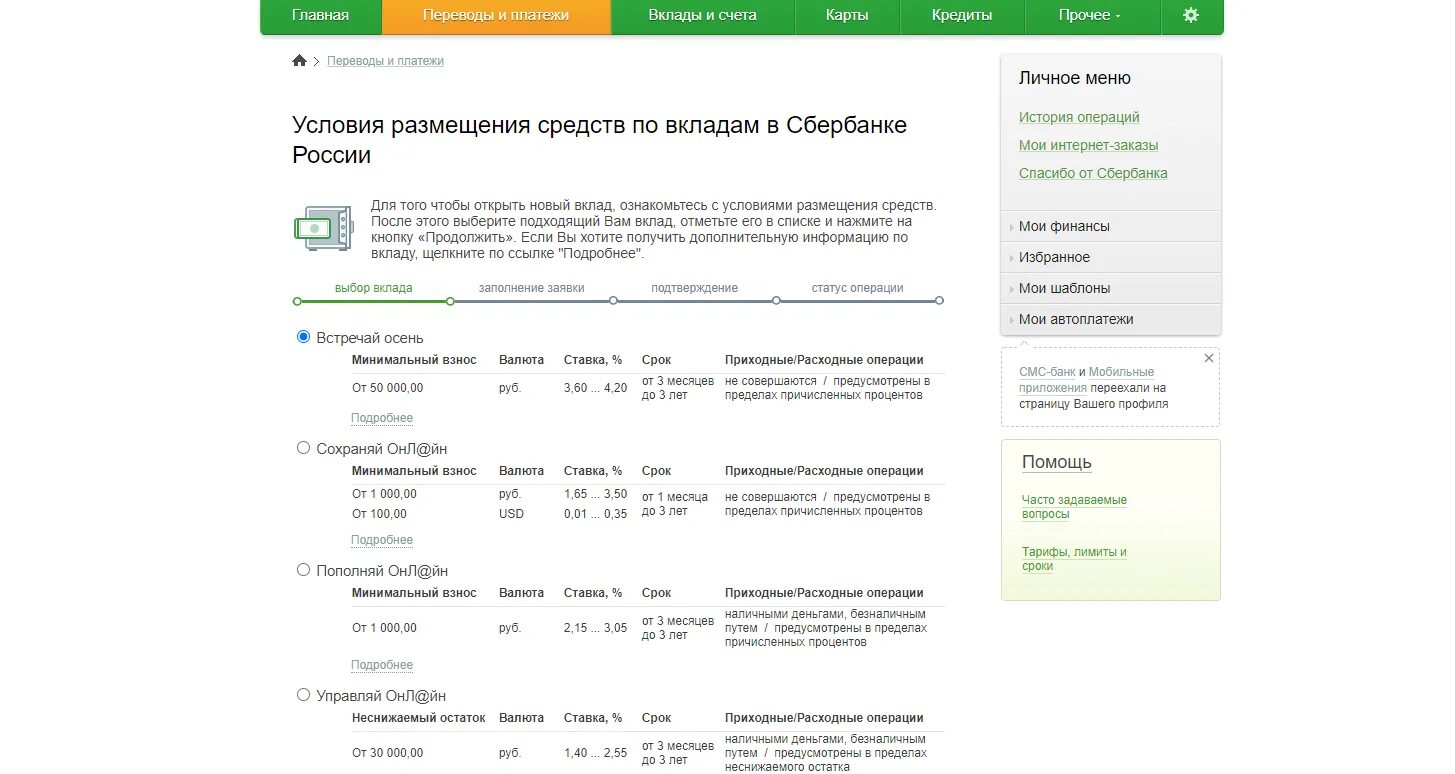Pick the Управляй ОнЛ@йн deposit option
The image size is (1455, 774).
pyautogui.click(x=304, y=695)
